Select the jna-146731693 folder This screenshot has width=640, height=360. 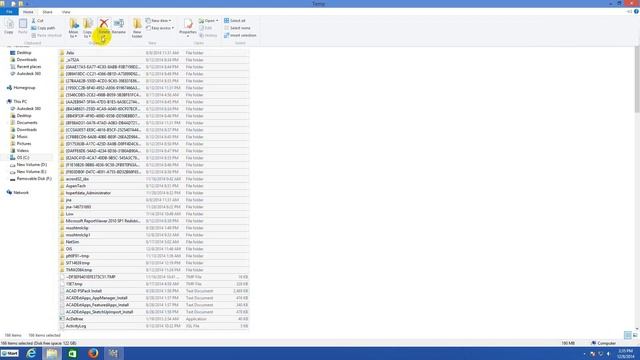click(154, 207)
